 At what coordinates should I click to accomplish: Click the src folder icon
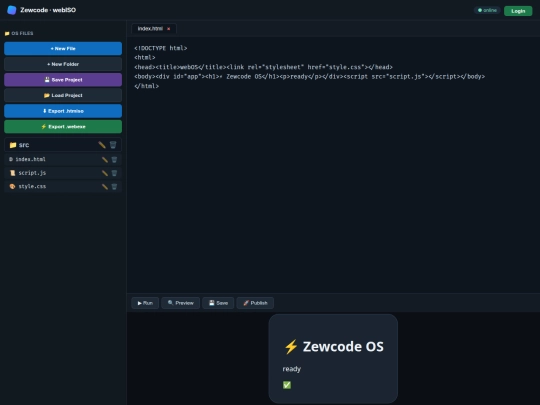13,145
